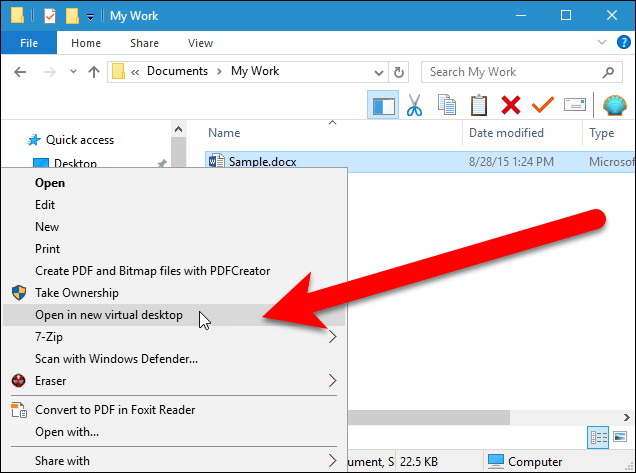
Task: Go up one folder level arrow
Action: [x=94, y=72]
